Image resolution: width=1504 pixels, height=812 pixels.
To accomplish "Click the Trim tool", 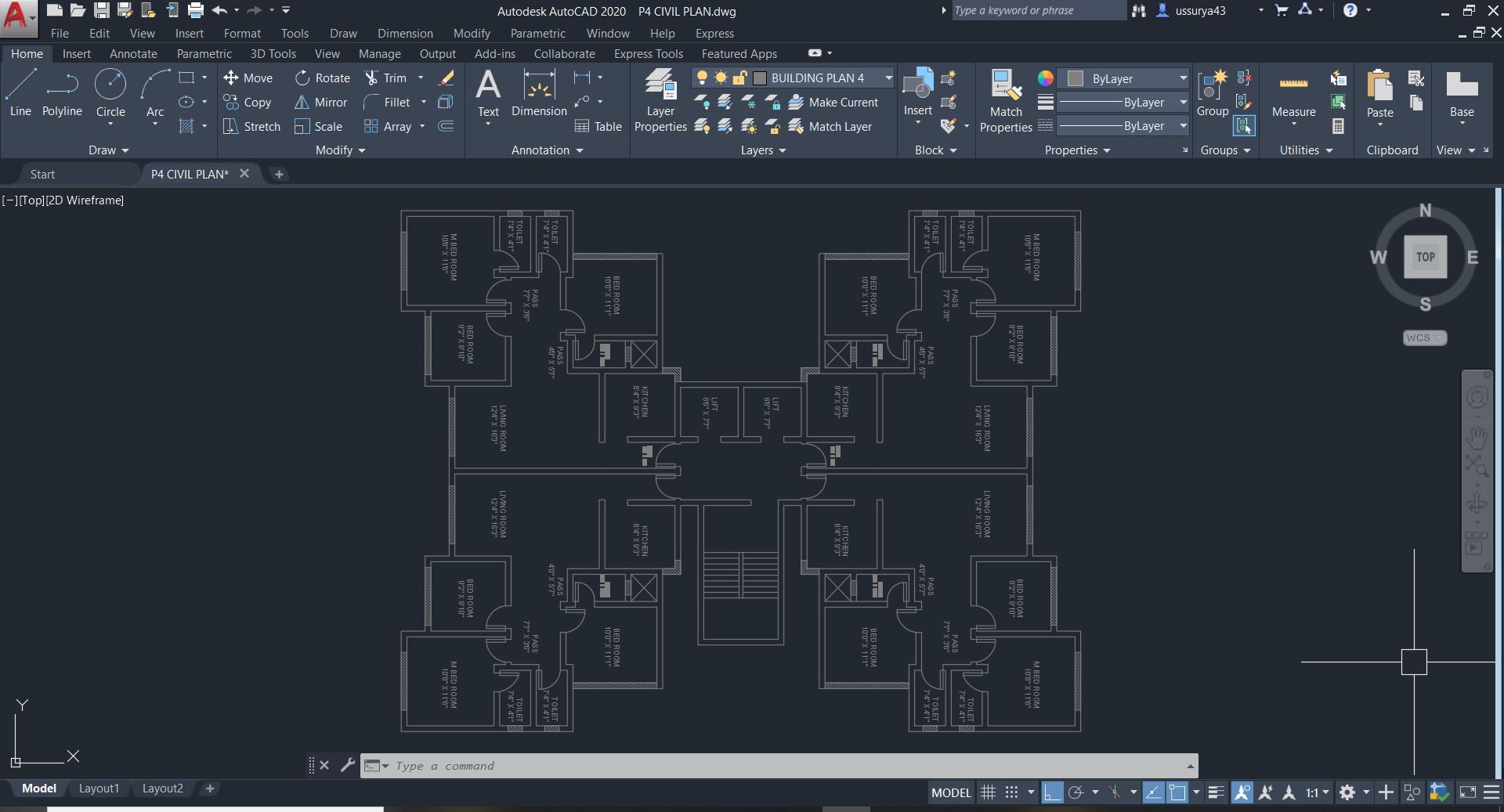I will (x=385, y=78).
